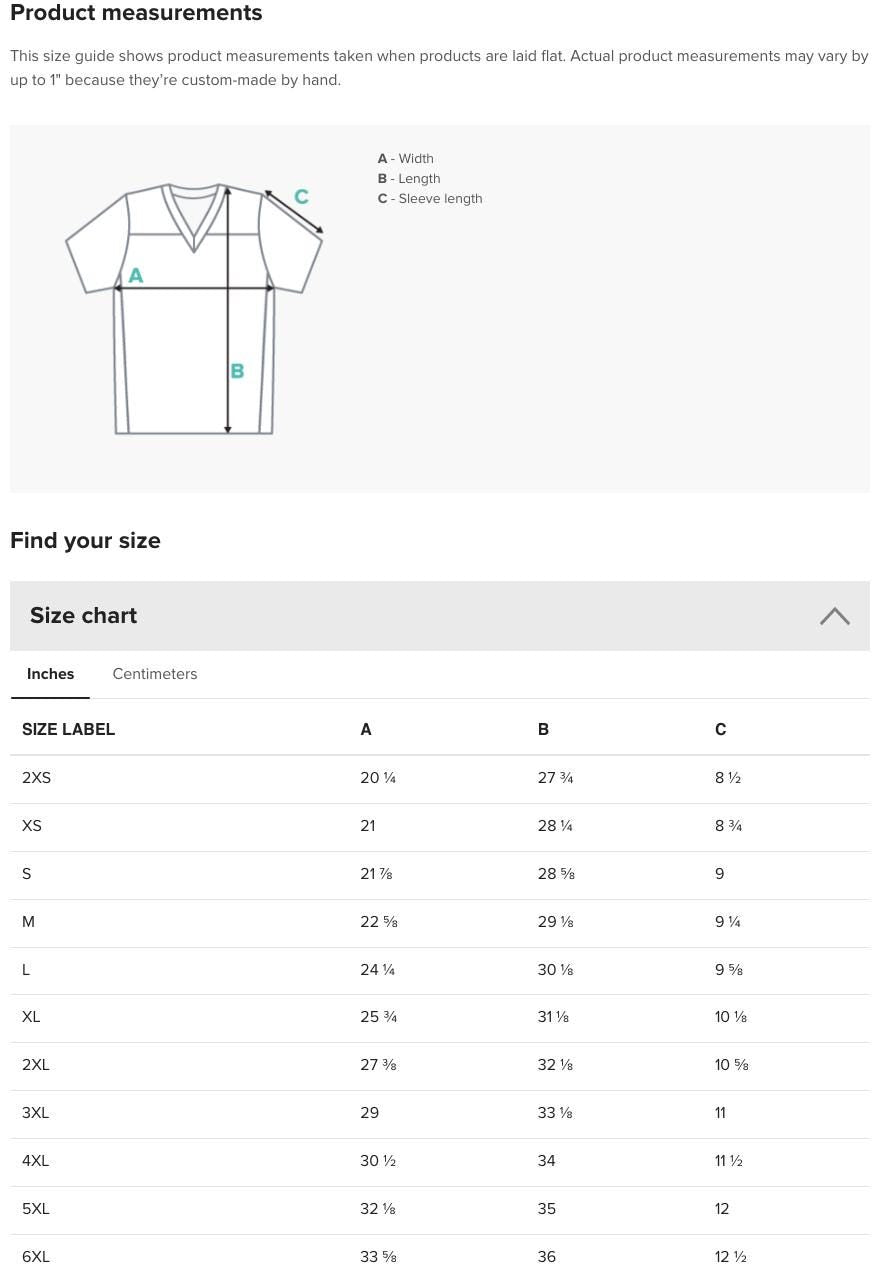Click the 6XL size row label
882x1281 pixels.
35,1257
